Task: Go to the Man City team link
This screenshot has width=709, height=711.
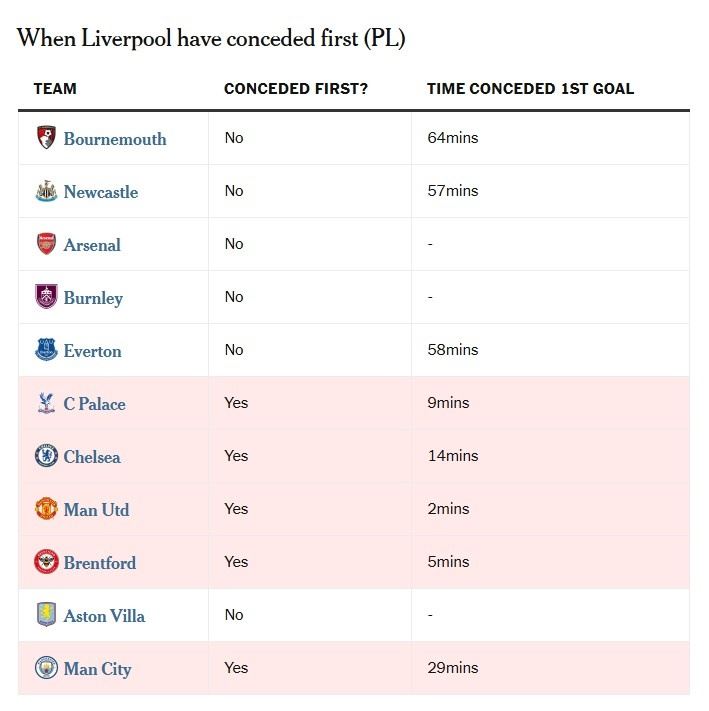Action: point(98,669)
